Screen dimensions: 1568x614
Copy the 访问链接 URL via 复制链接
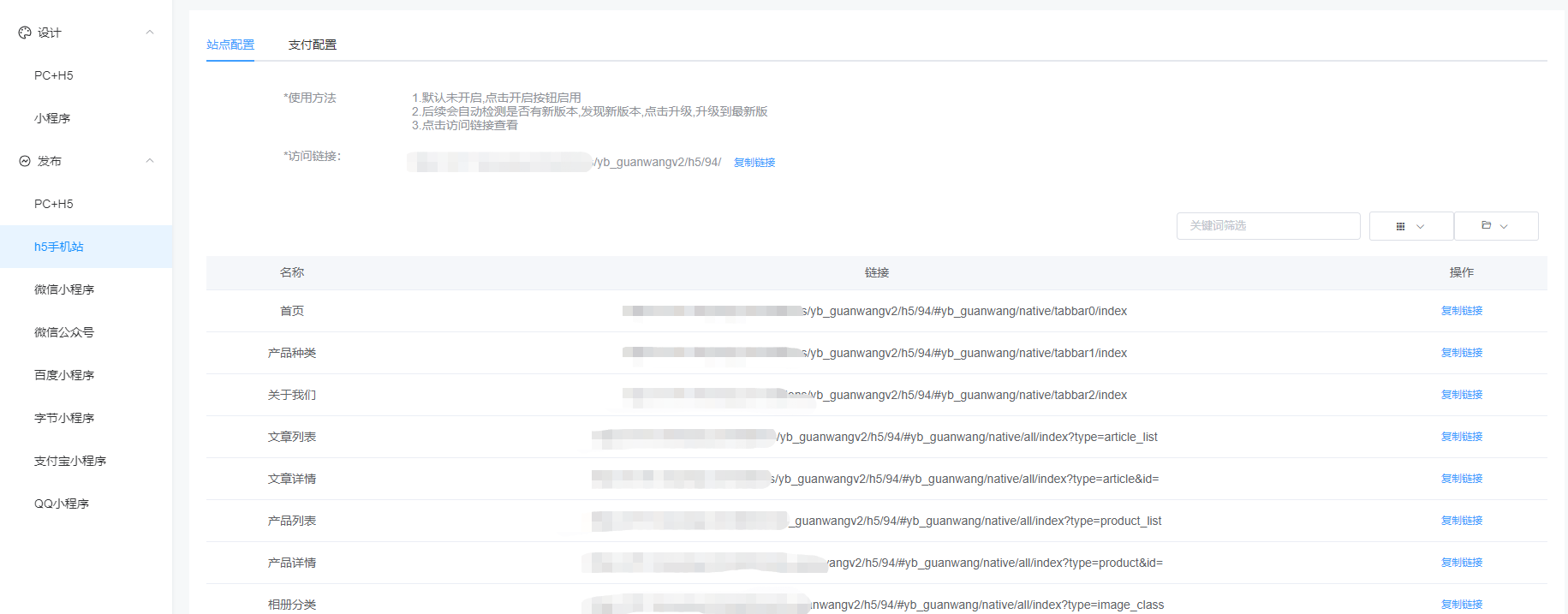[754, 163]
